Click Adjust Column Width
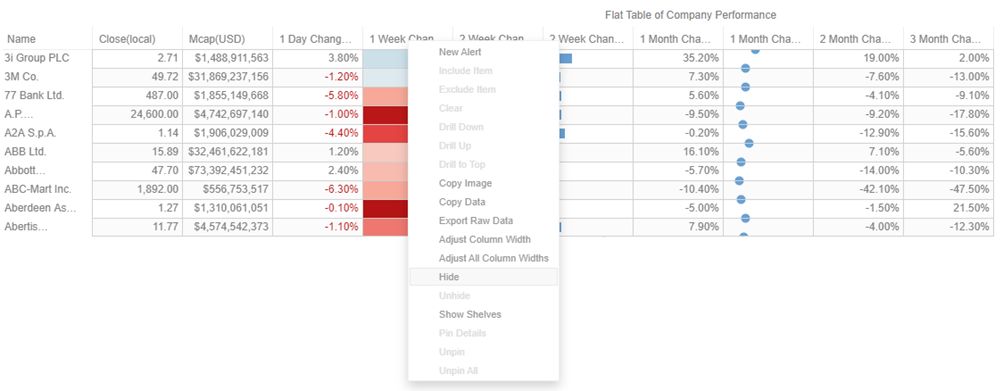 [483, 239]
